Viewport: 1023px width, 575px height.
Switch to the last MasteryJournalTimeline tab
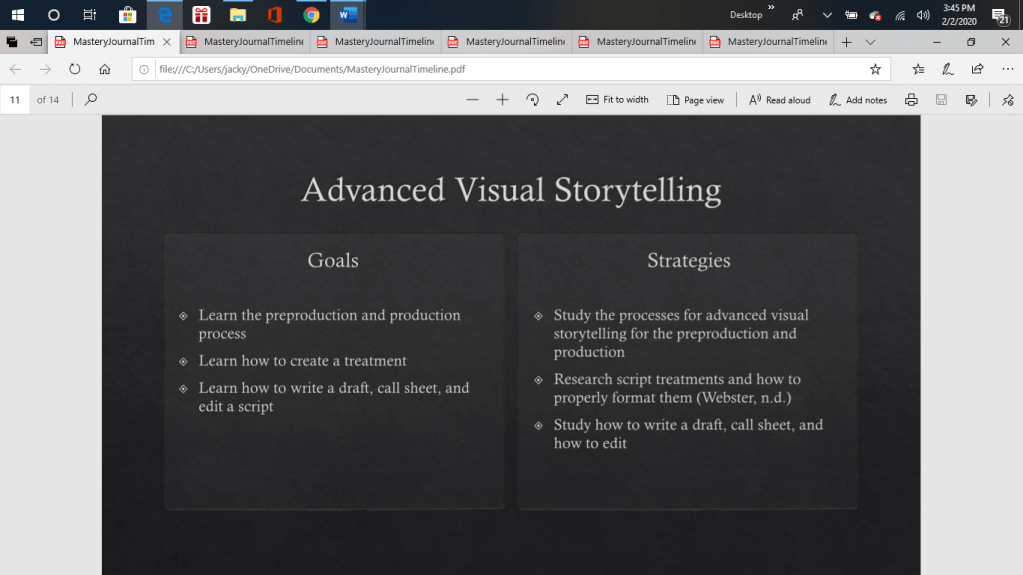coord(769,42)
